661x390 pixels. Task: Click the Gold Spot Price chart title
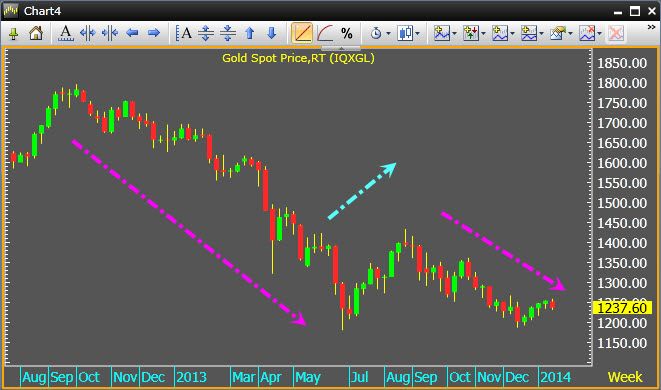(x=298, y=58)
